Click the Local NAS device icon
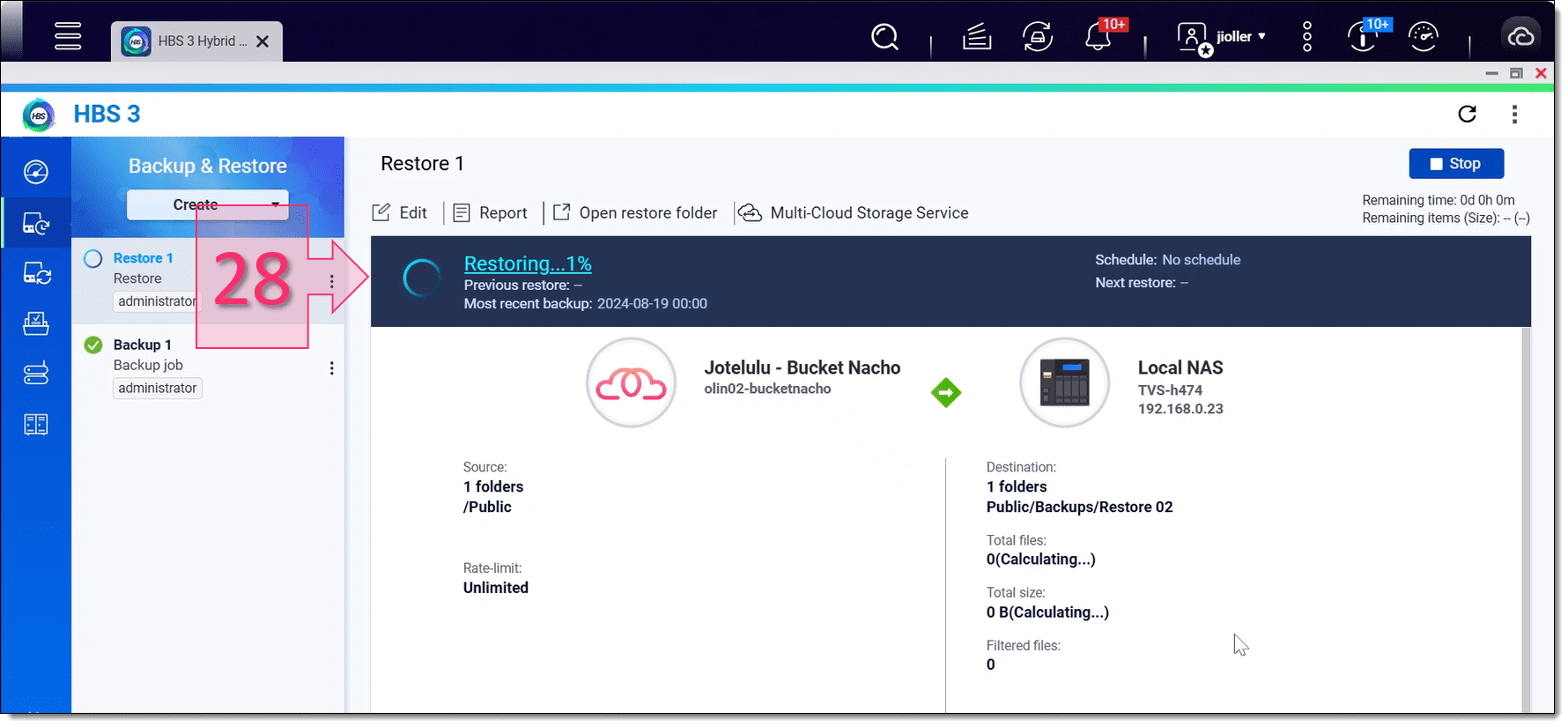This screenshot has height=727, width=1568. coord(1065,382)
